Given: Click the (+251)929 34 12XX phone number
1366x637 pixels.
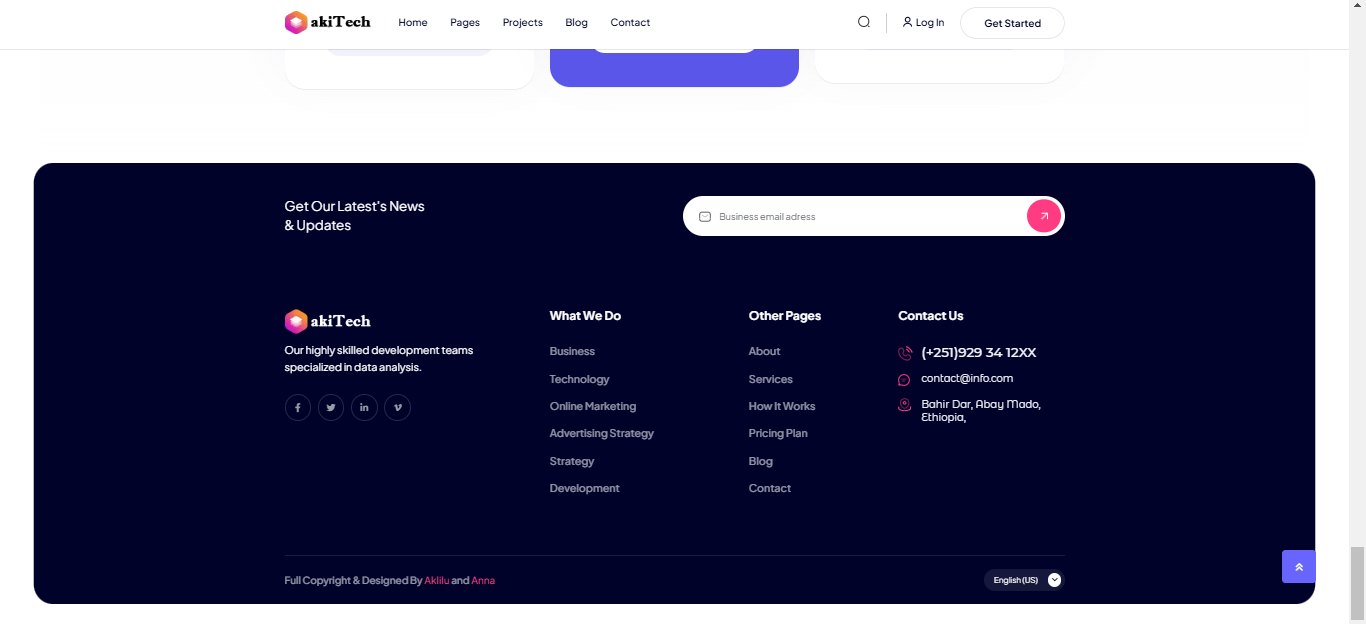Looking at the screenshot, I should pyautogui.click(x=979, y=352).
